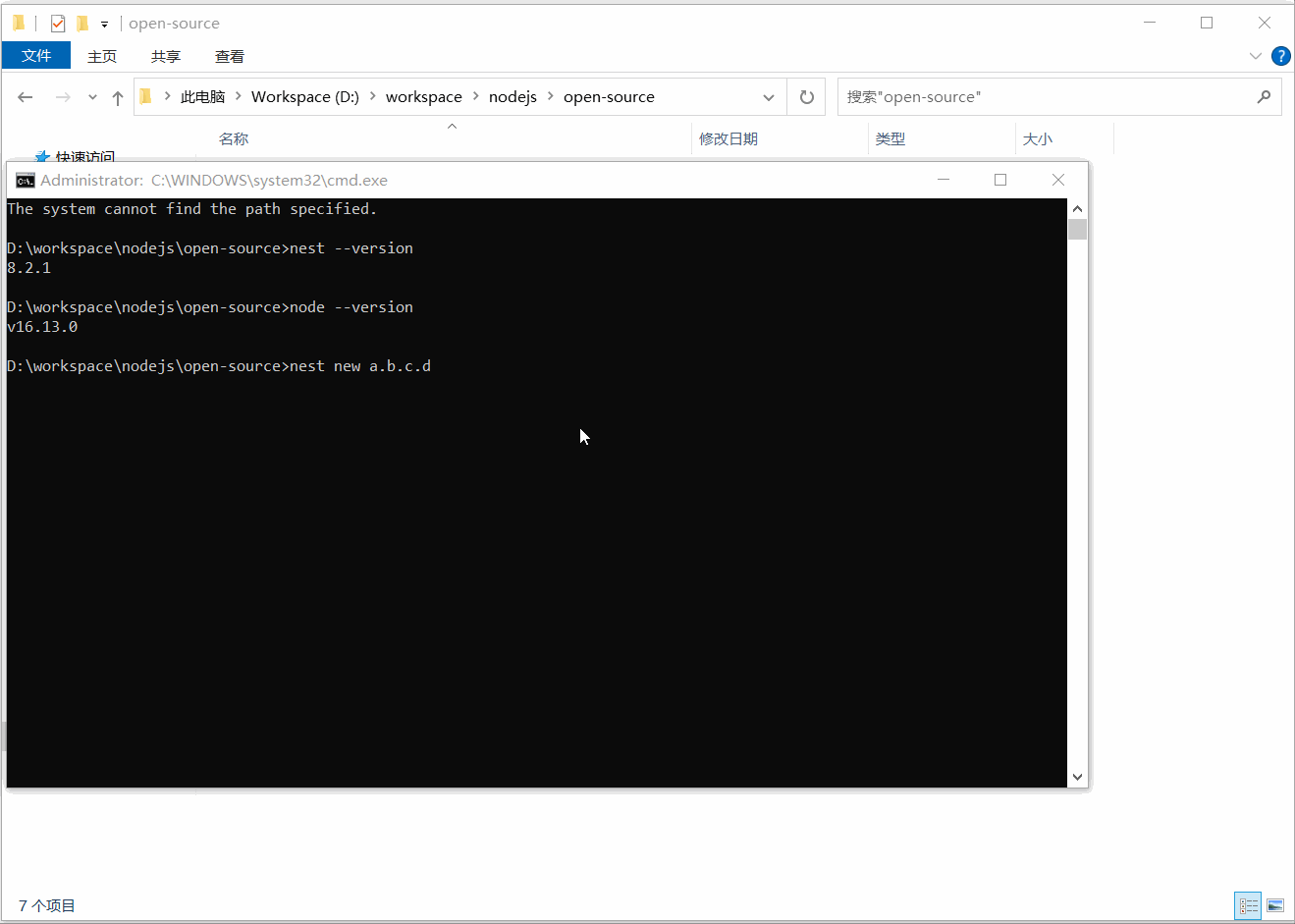This screenshot has height=924, width=1295.
Task: Click the cmd.exe icon in the terminal title bar
Action: tap(24, 180)
